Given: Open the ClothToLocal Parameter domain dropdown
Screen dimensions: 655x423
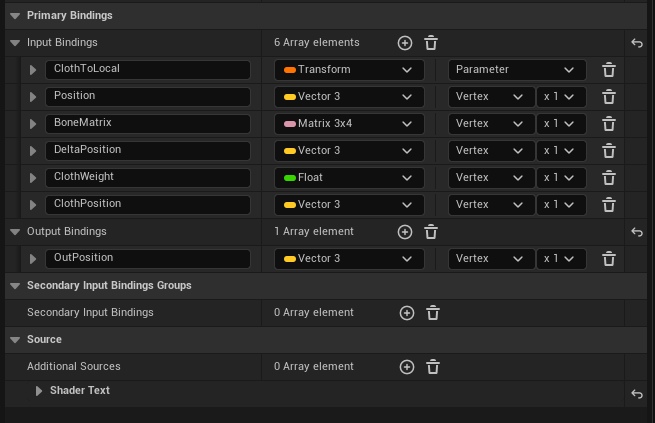Looking at the screenshot, I should [516, 70].
